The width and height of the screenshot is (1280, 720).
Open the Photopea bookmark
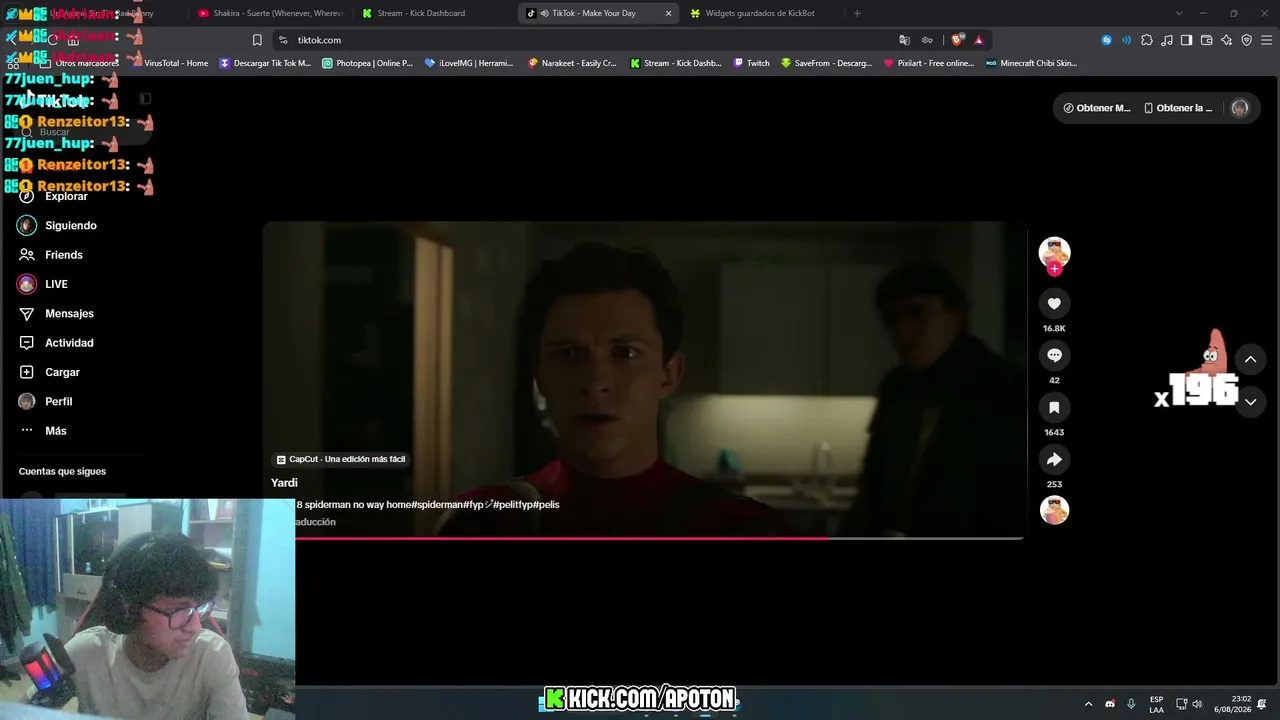click(x=367, y=63)
